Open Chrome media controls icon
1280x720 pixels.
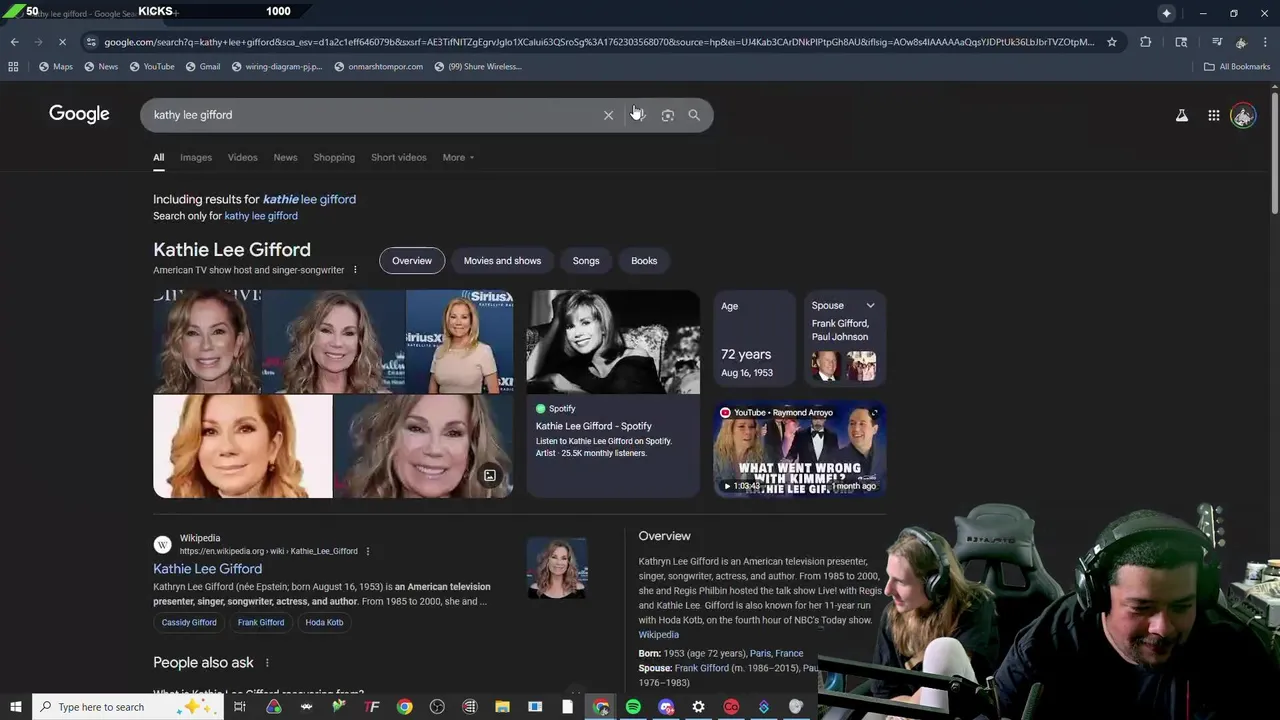click(1216, 42)
